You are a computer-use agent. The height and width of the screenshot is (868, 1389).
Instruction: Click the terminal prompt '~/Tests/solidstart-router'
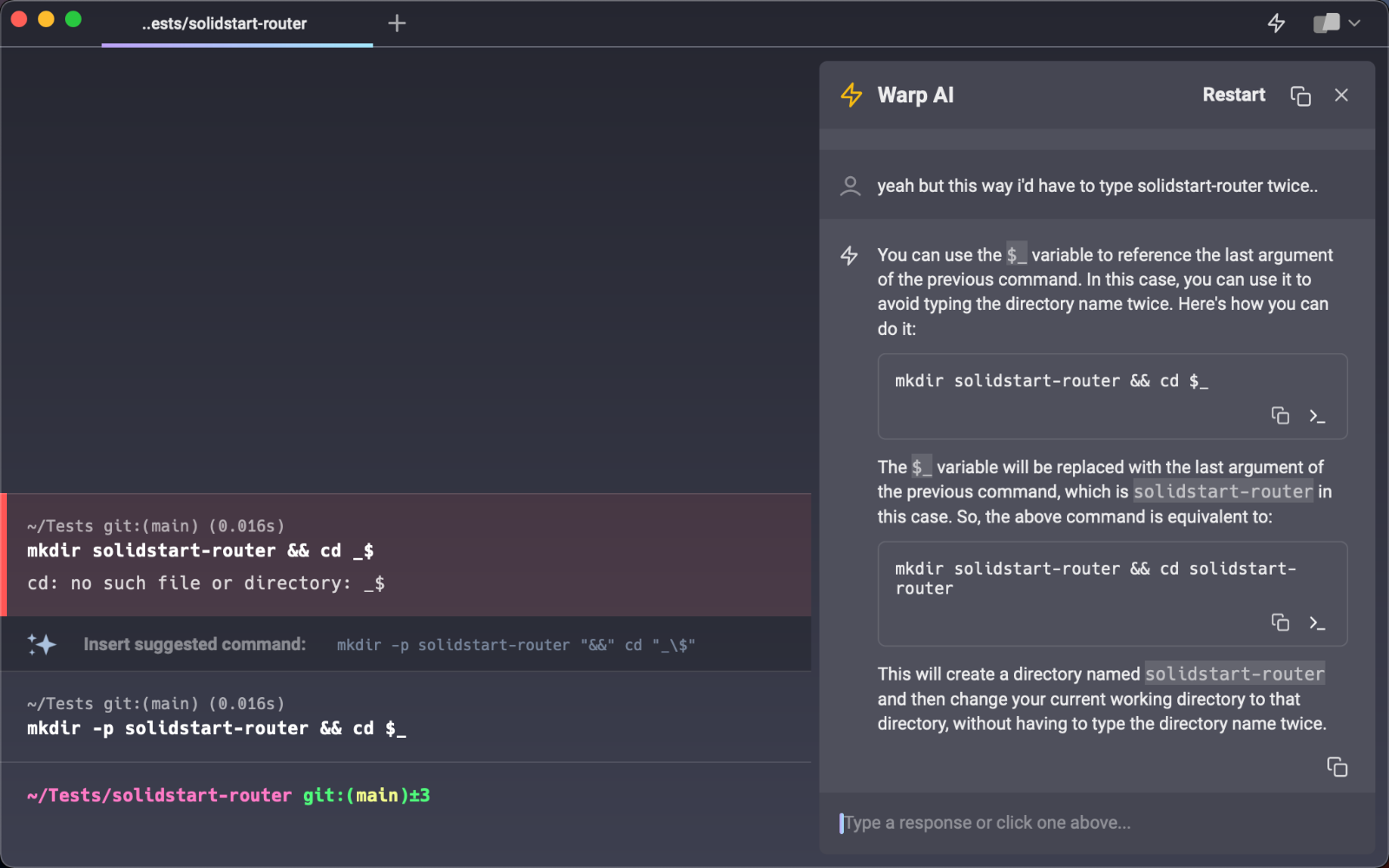click(x=159, y=795)
